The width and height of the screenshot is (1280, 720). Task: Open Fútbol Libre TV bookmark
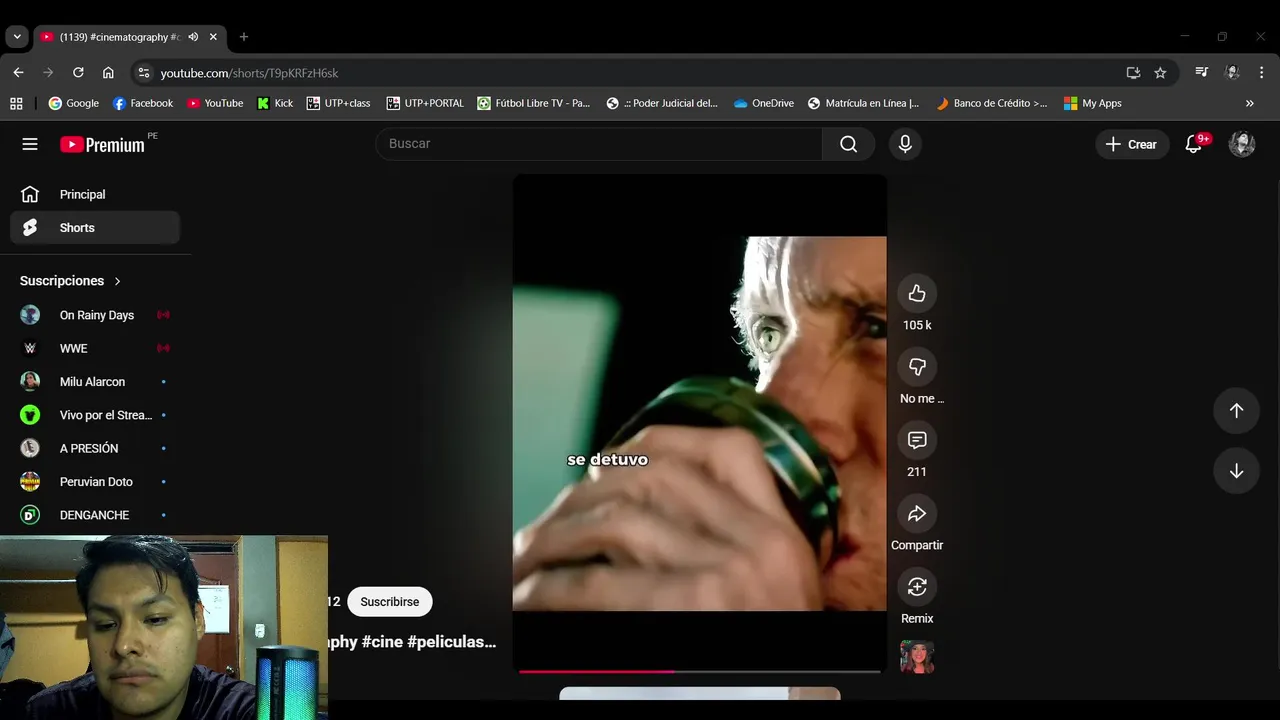point(534,103)
